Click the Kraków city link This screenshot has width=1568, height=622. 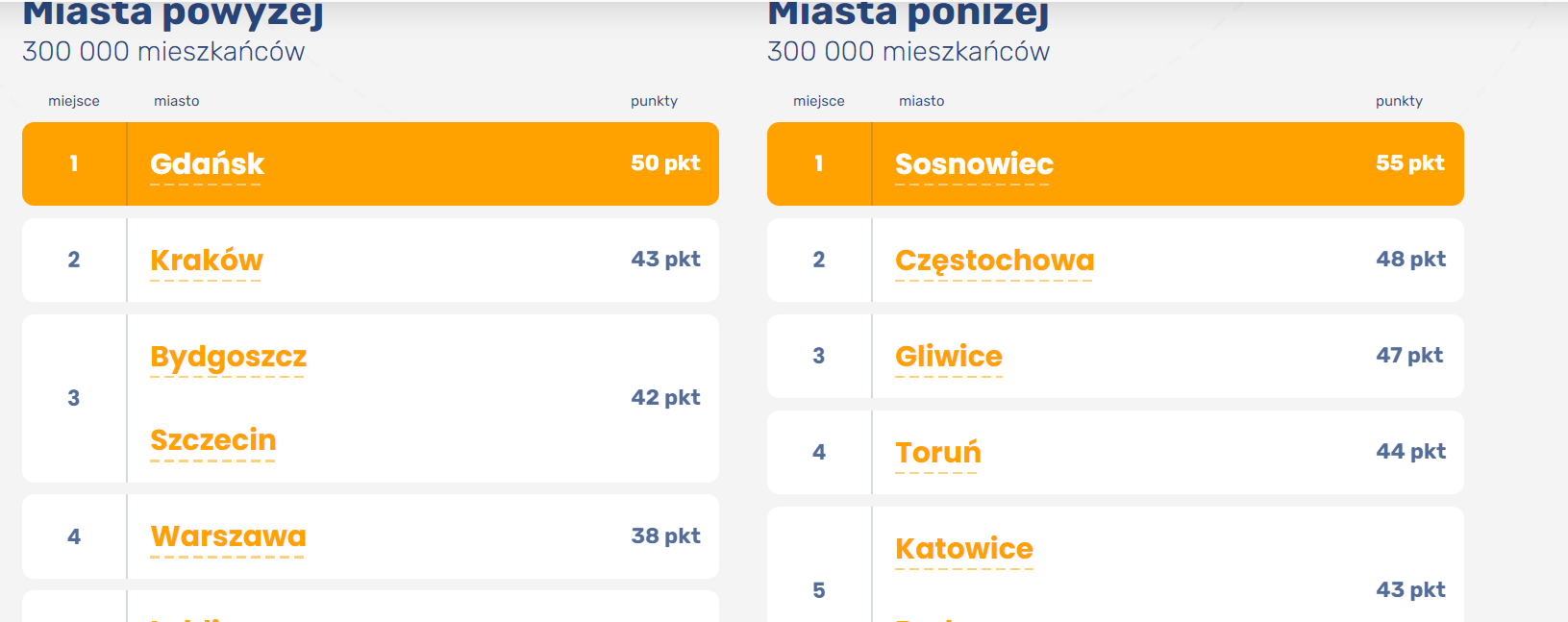click(206, 261)
